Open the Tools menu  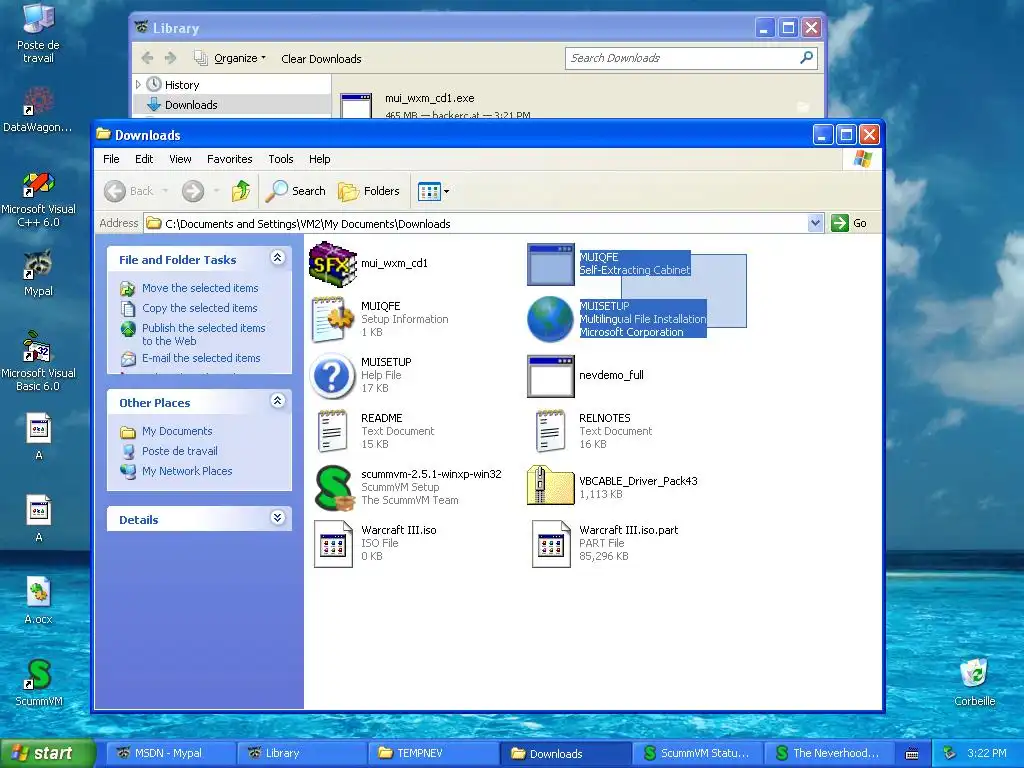[x=281, y=159]
